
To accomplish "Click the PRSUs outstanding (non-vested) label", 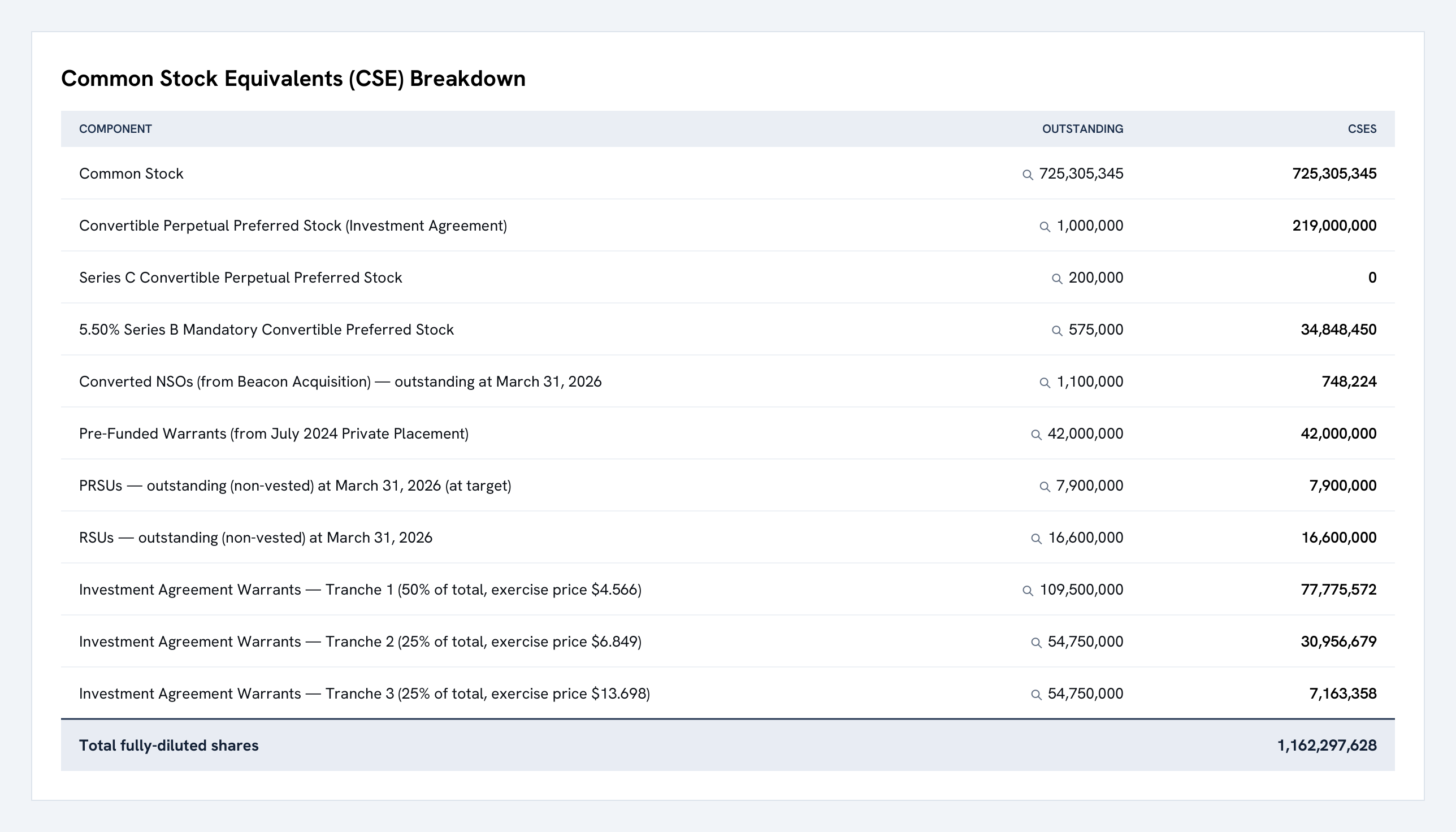I will [x=295, y=486].
